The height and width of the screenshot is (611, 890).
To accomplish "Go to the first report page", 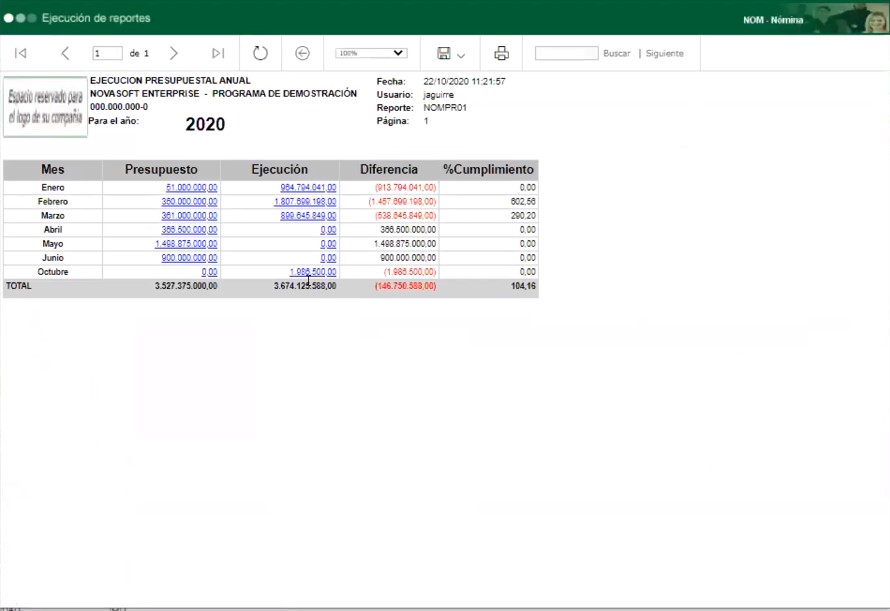I will coord(20,53).
